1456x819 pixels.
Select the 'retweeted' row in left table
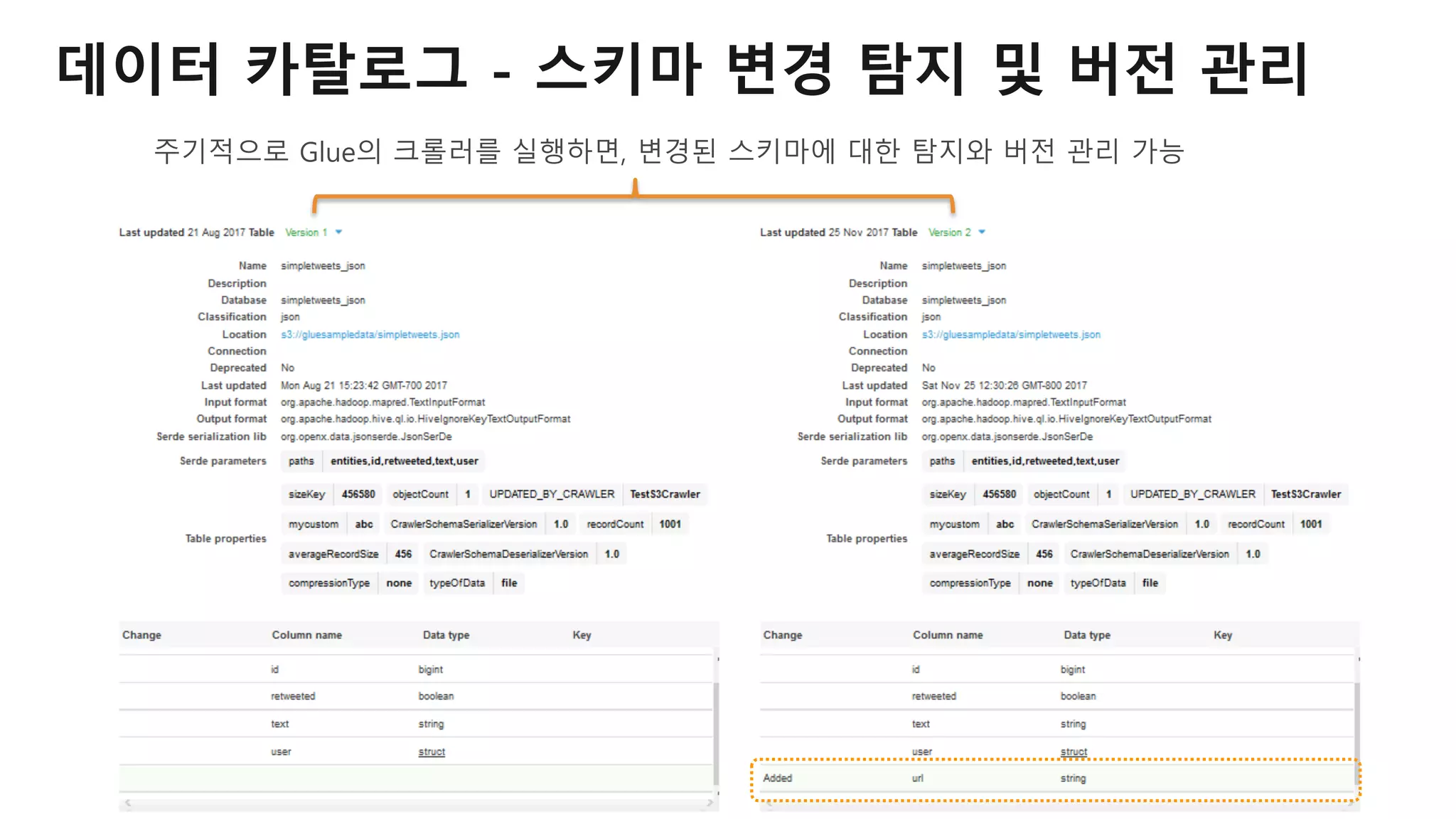click(x=416, y=696)
